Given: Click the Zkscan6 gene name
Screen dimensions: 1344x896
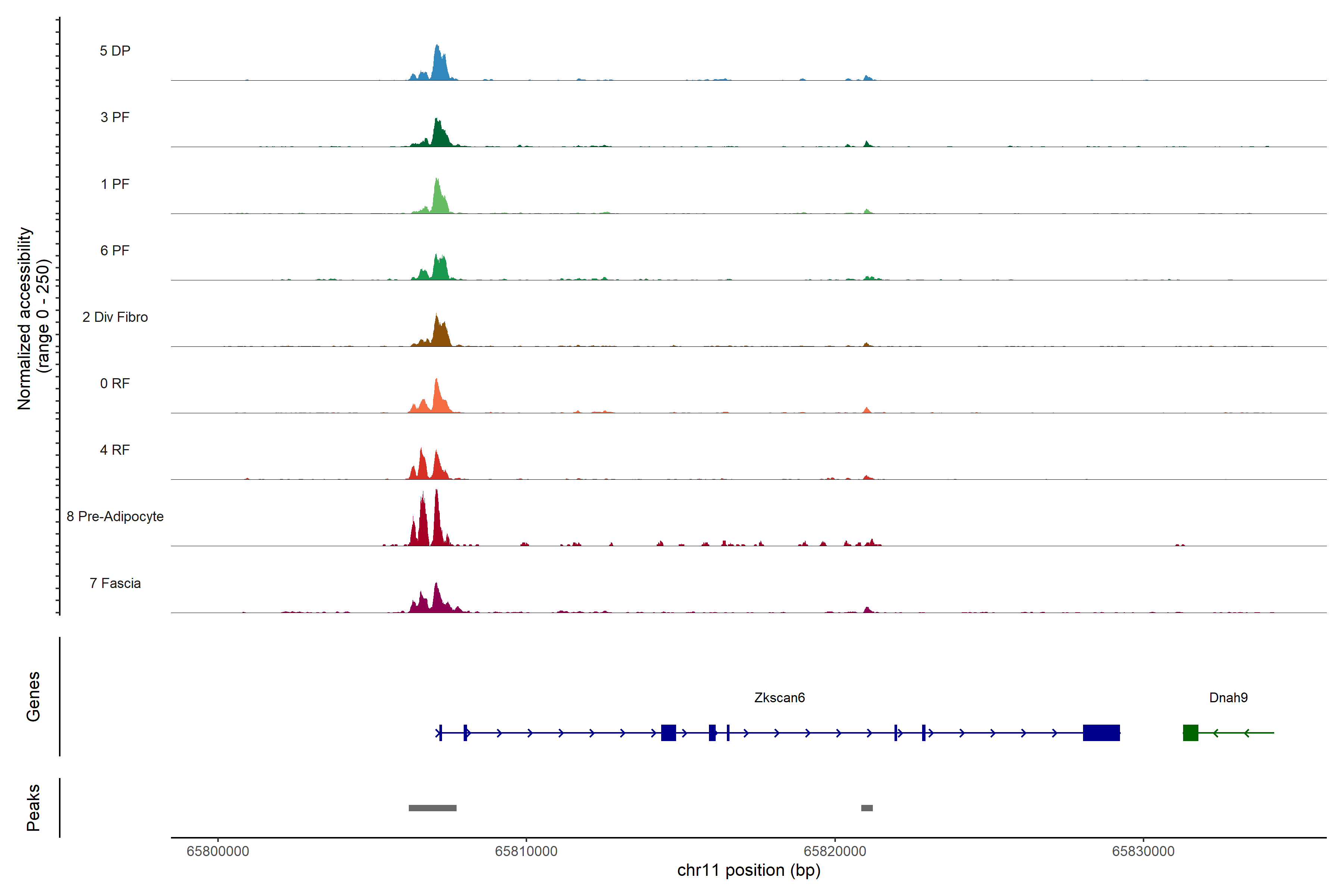Looking at the screenshot, I should 780,698.
